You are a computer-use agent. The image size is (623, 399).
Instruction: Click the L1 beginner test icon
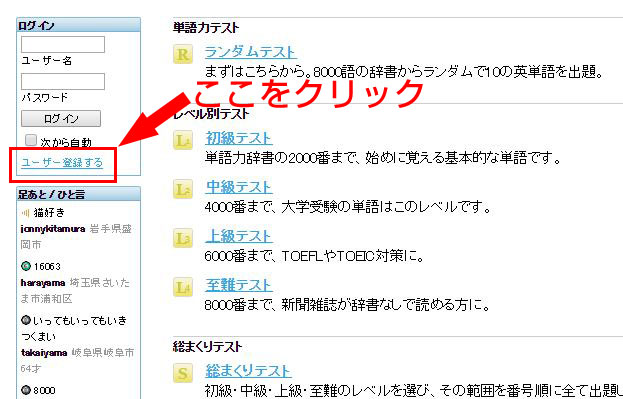tap(183, 140)
